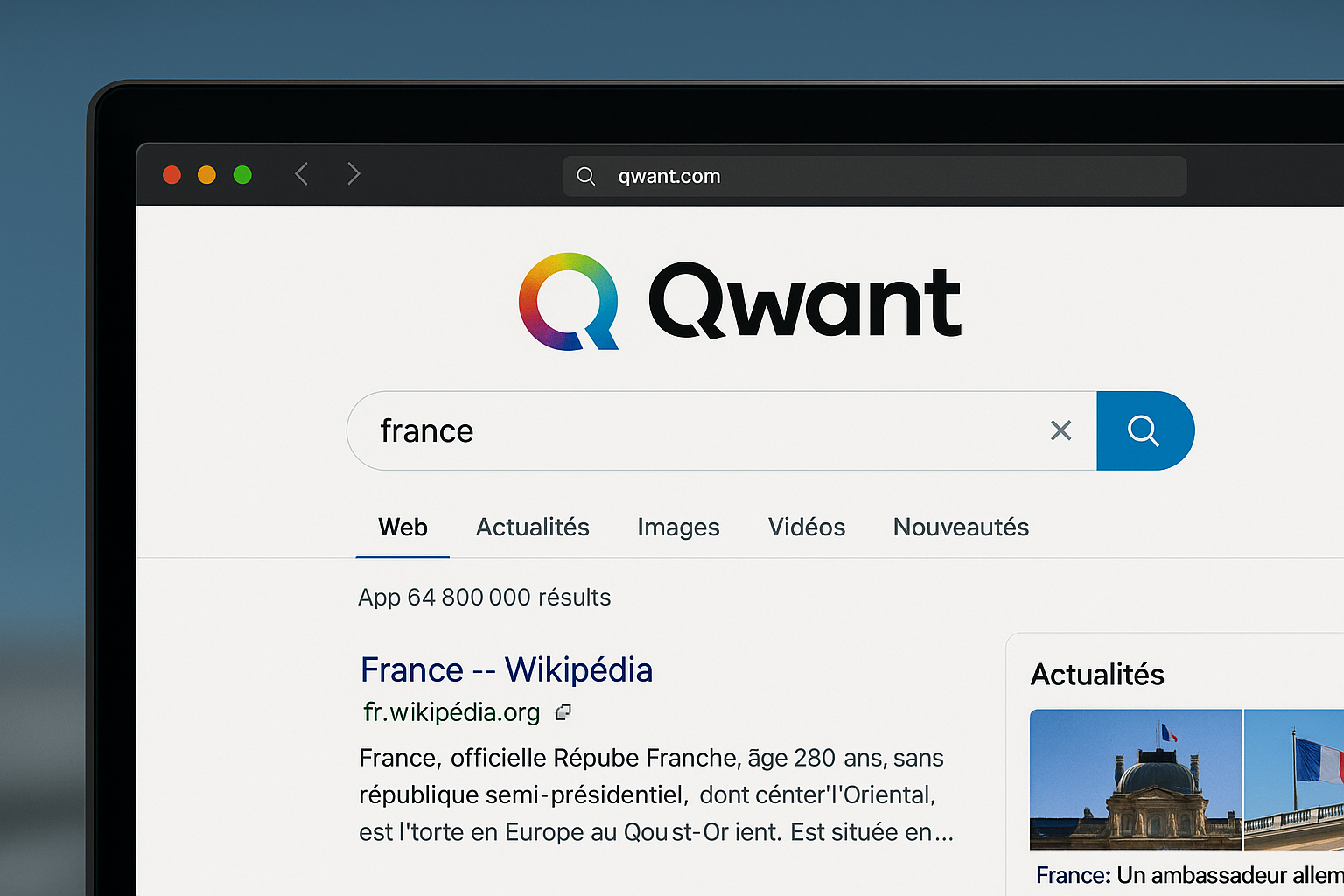This screenshot has height=896, width=1344.
Task: Switch to the Actualités tab
Action: pyautogui.click(x=533, y=528)
